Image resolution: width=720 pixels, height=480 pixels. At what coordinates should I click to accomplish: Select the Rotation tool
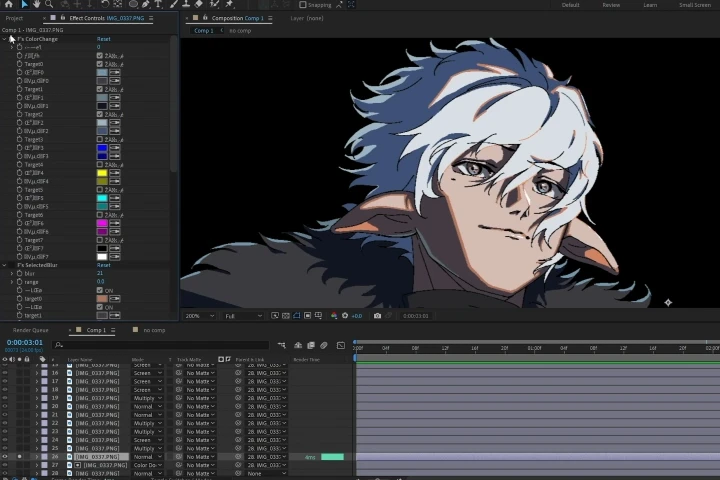tap(105, 4)
